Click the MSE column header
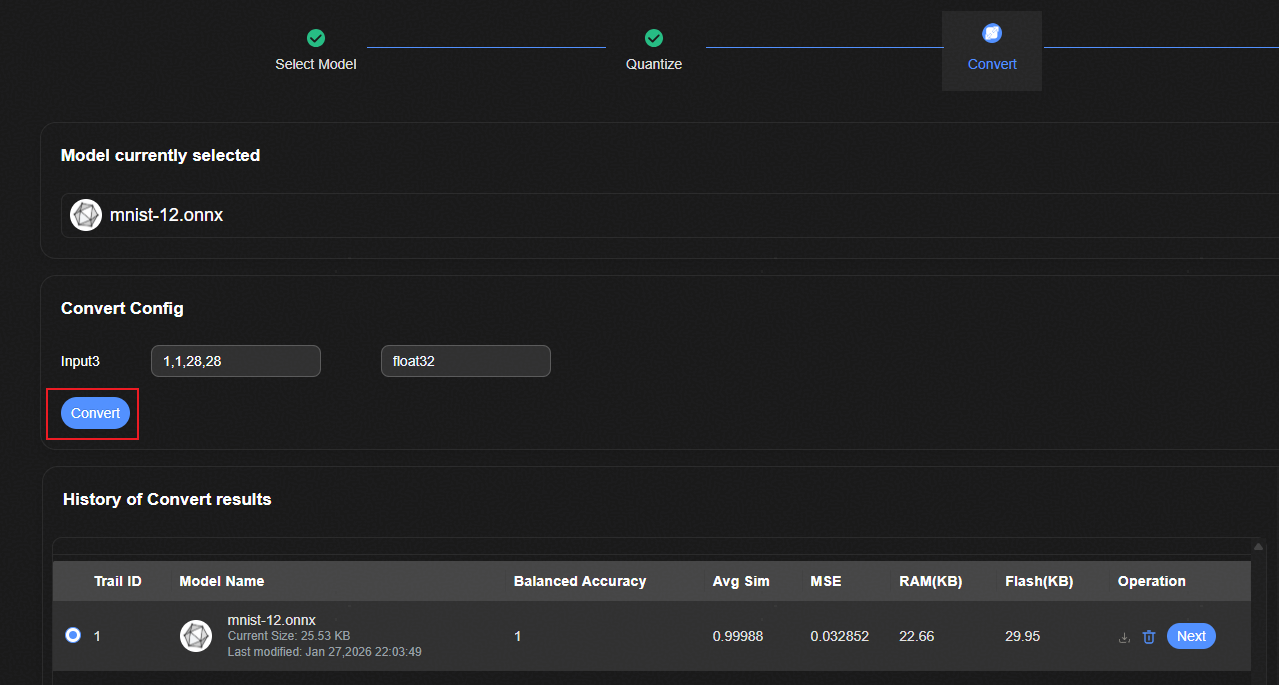The image size is (1279, 685). 826,581
